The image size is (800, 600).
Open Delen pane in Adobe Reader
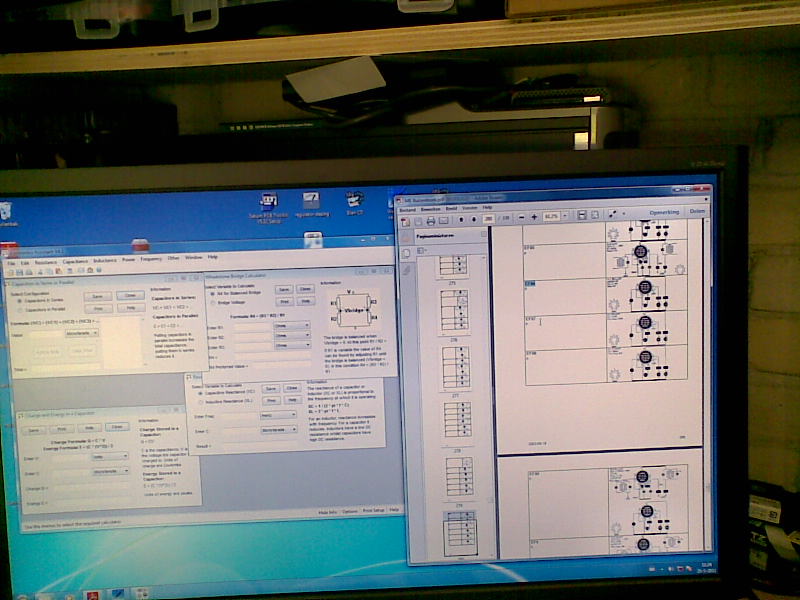(x=696, y=211)
